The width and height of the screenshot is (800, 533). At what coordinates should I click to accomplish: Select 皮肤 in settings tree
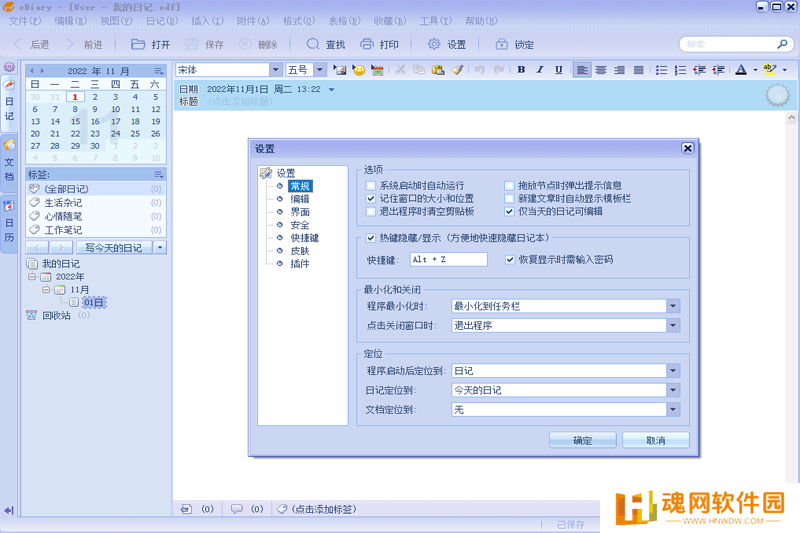point(300,251)
